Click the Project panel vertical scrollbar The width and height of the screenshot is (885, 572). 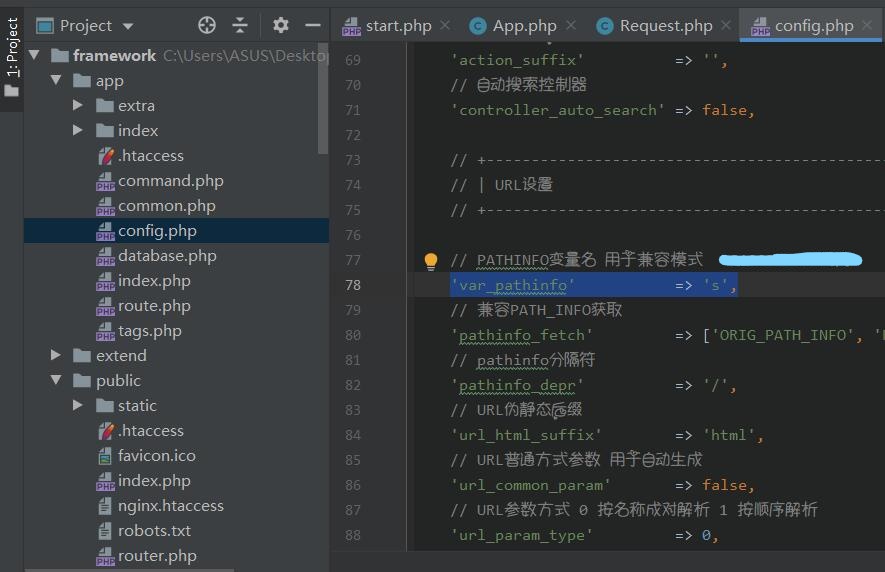[x=323, y=98]
